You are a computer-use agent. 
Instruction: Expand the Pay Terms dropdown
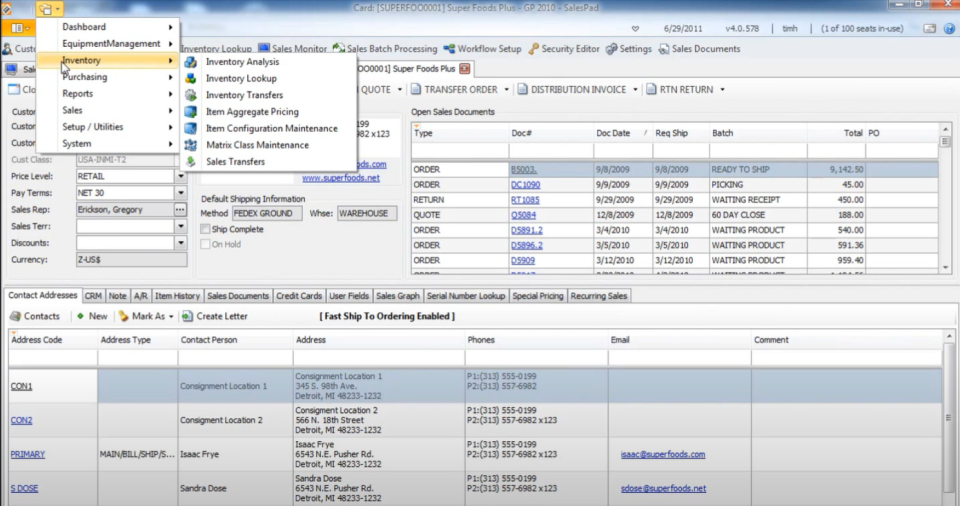tap(181, 192)
